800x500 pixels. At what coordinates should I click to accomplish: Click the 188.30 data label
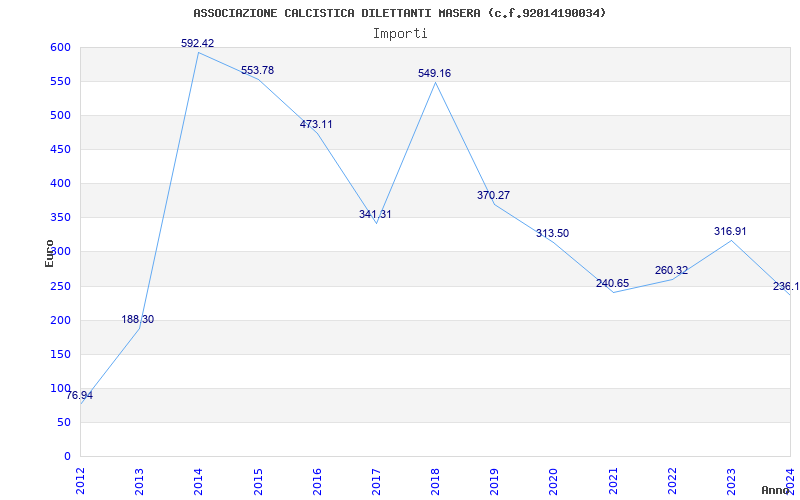tap(137, 319)
